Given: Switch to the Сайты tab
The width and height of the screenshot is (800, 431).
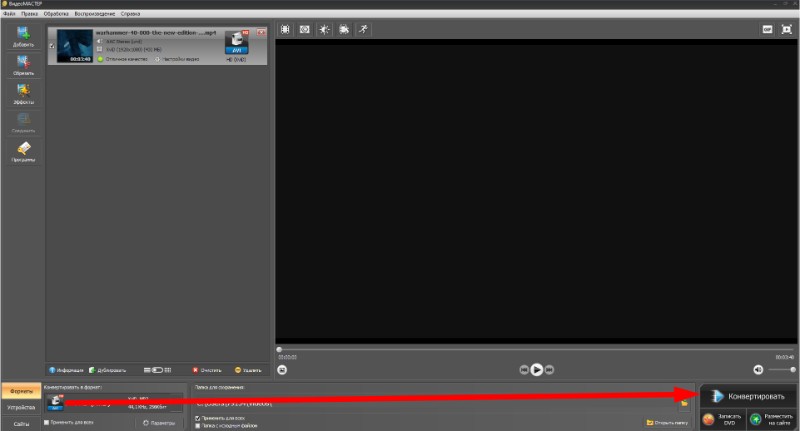Looking at the screenshot, I should 21,424.
